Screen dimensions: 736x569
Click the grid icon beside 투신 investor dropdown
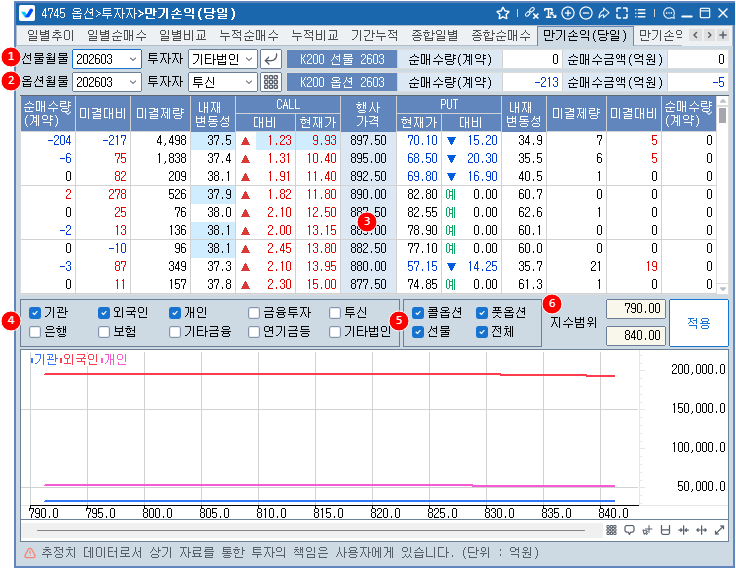pyautogui.click(x=270, y=82)
